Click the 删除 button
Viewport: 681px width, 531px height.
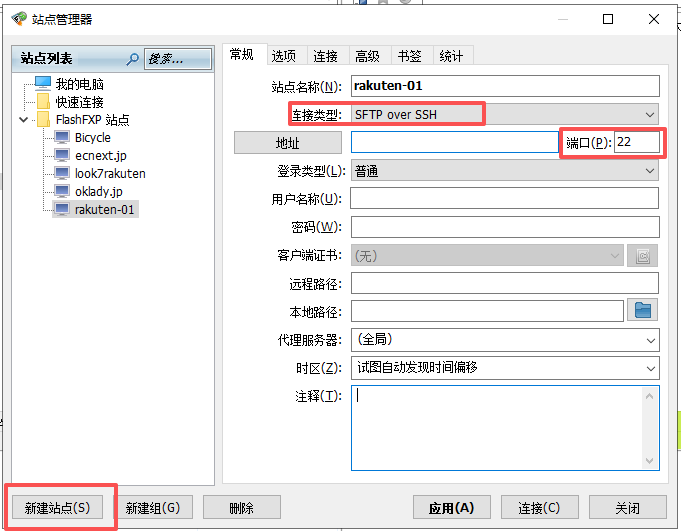click(x=241, y=508)
